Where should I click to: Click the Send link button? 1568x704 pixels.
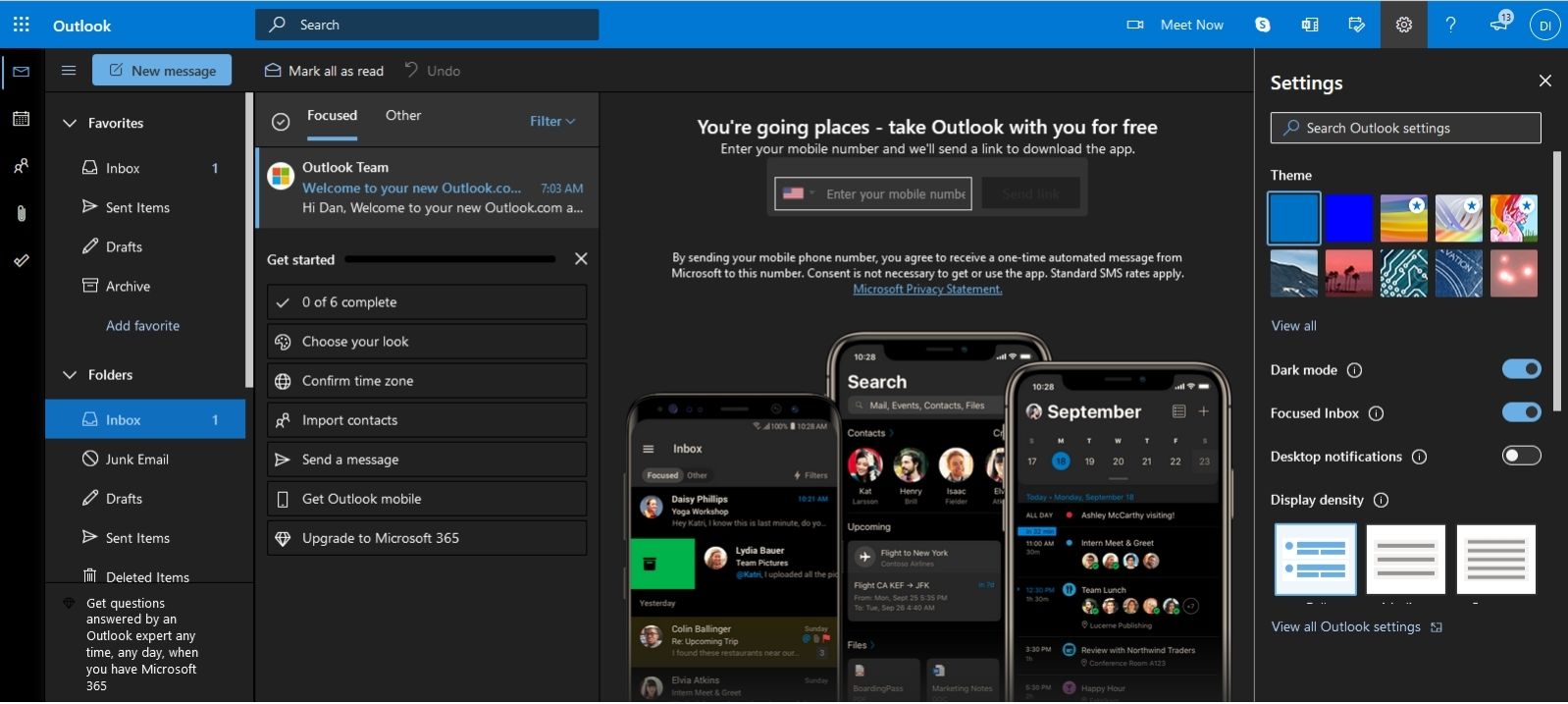(x=1030, y=193)
